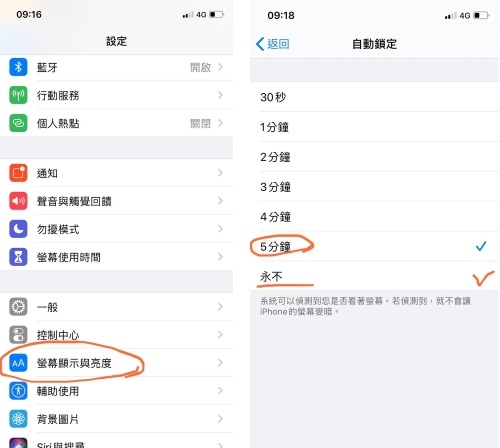Tap the Do Not Disturb moon icon
The width and height of the screenshot is (500, 448).
[x=18, y=229]
